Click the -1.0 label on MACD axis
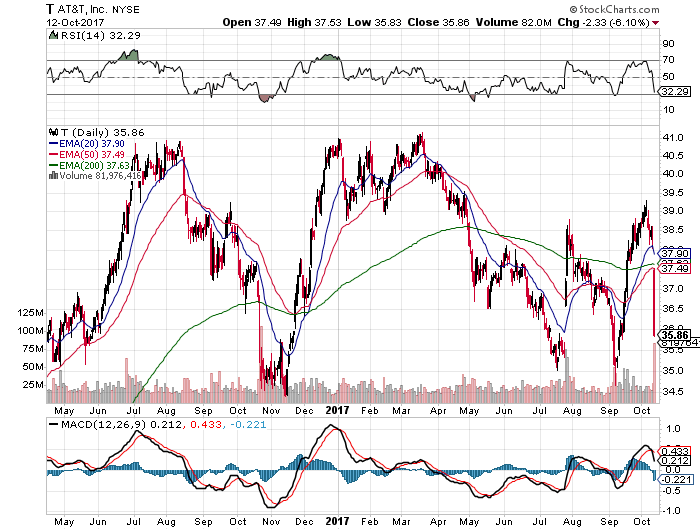Screen dimensions: 700x530 pyautogui.click(x=671, y=510)
